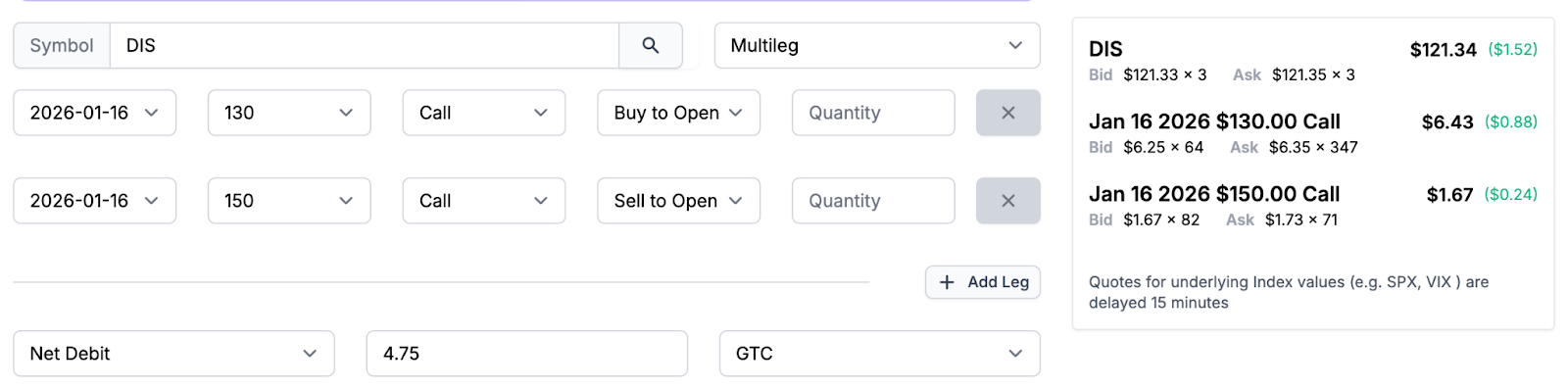Remove the 130 Call leg with X
The image size is (1568, 390).
tap(1007, 113)
